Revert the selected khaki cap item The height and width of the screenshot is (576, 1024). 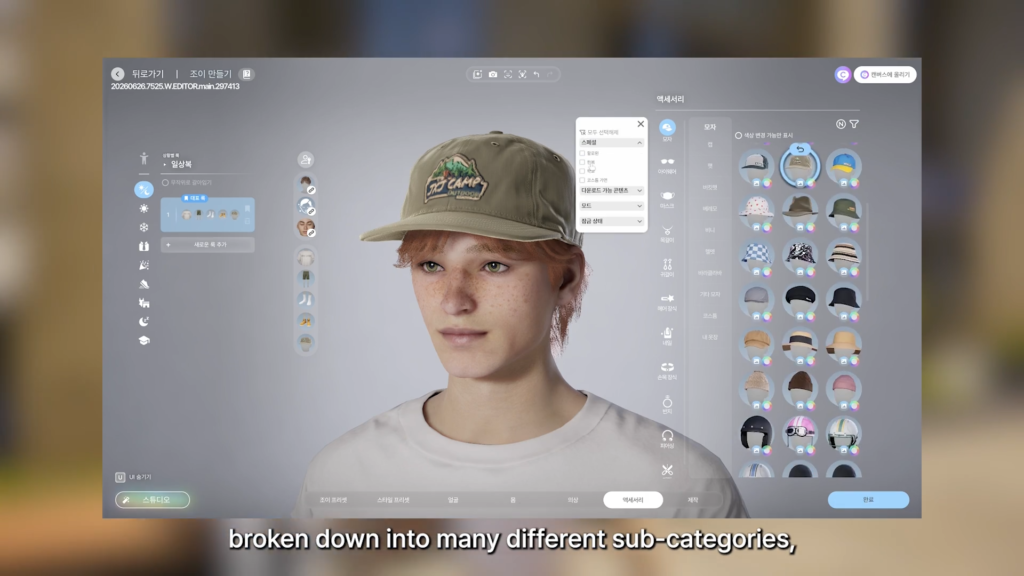800,150
